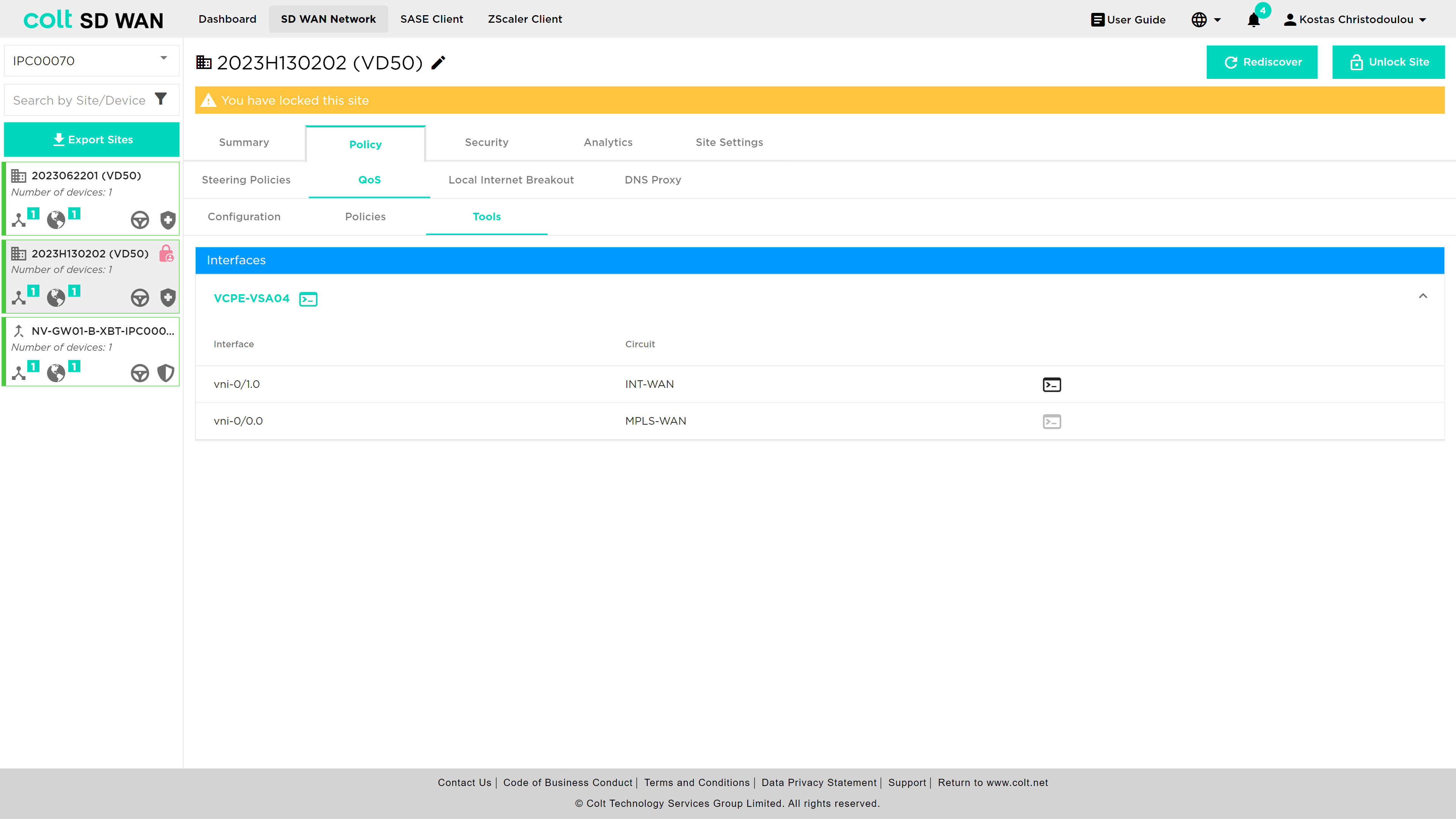Switch to the Security tab

click(x=486, y=143)
